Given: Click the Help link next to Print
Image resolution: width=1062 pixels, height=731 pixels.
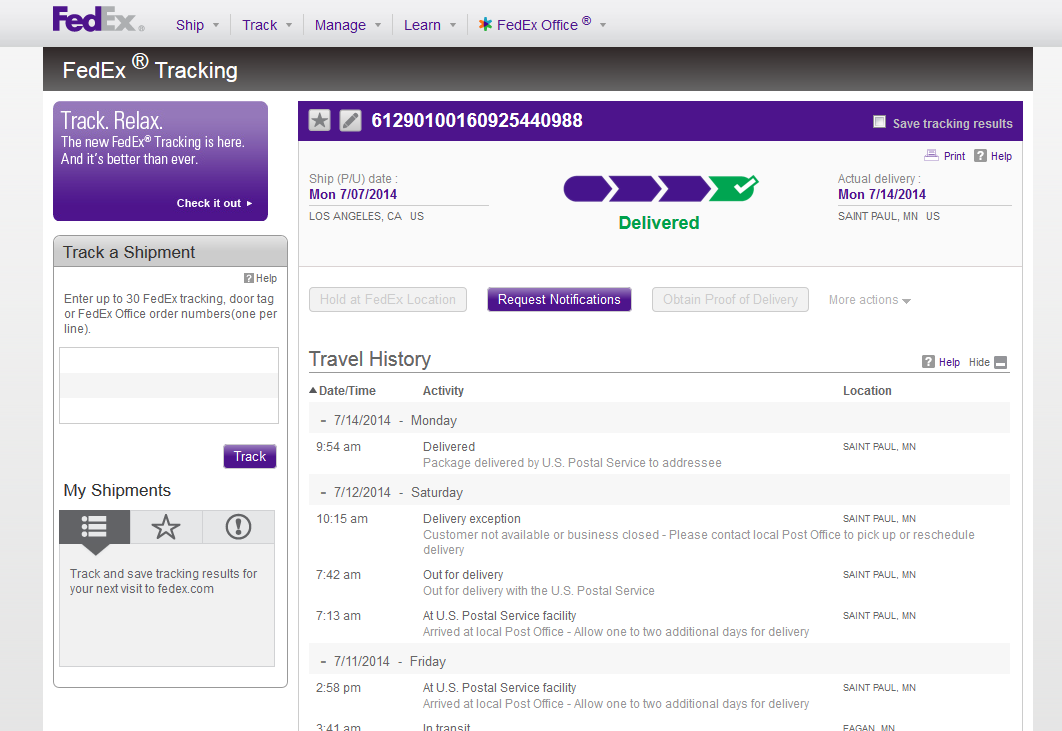Looking at the screenshot, I should (x=1001, y=156).
